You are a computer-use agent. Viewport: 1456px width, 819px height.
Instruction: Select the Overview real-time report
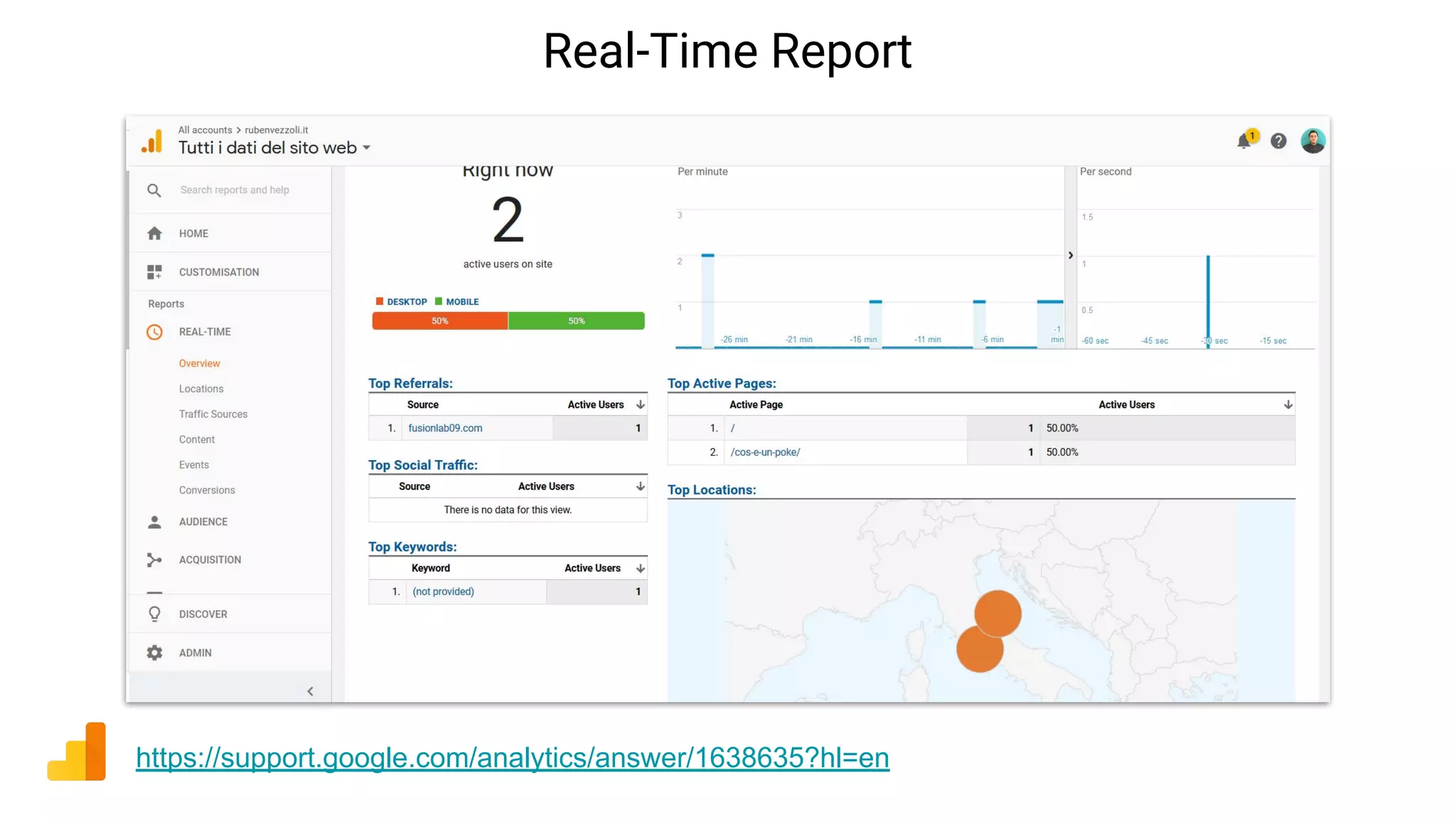[200, 363]
